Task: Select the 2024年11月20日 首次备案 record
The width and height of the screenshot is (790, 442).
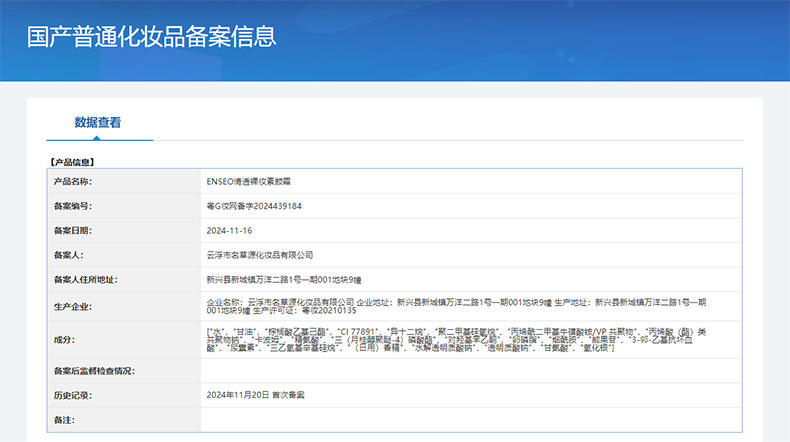Action: pyautogui.click(x=255, y=395)
